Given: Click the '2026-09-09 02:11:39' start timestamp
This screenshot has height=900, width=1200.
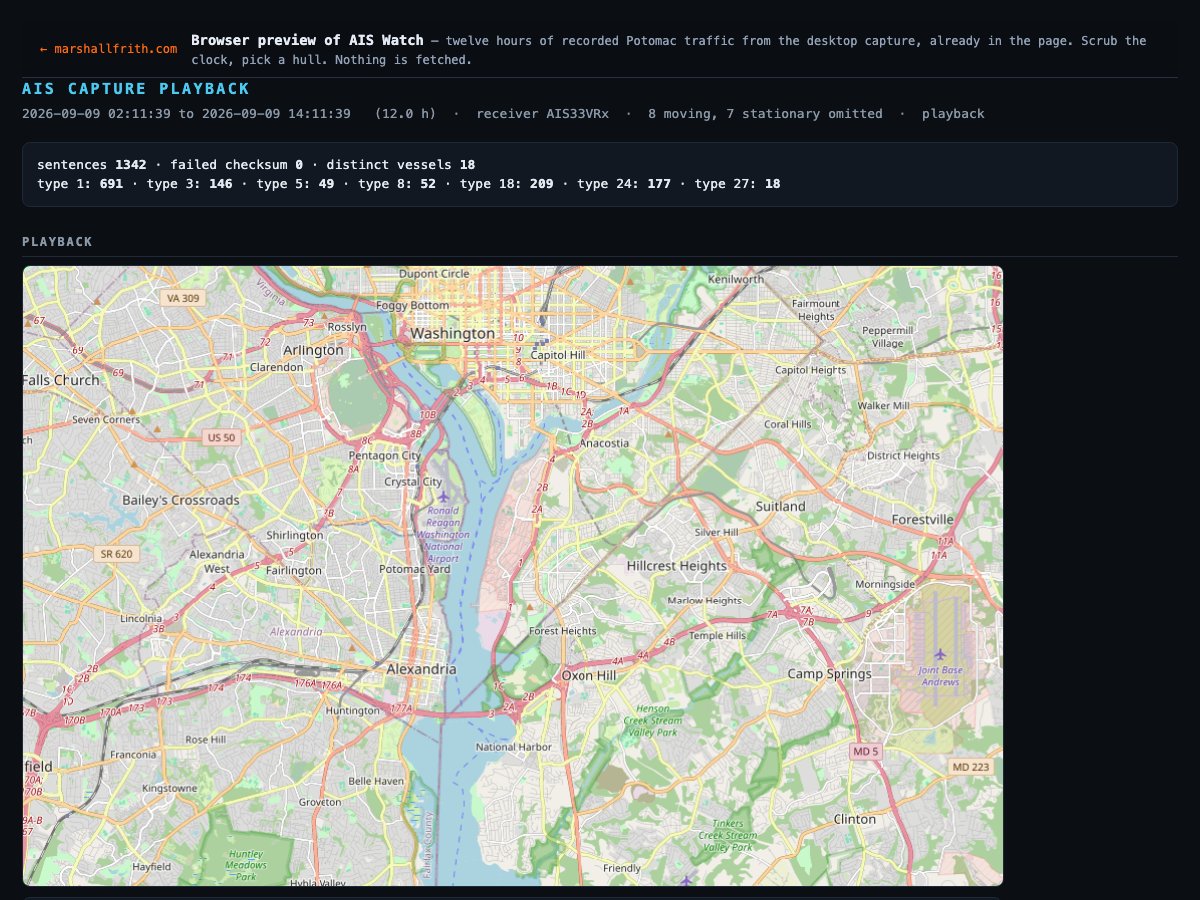Looking at the screenshot, I should click(96, 114).
